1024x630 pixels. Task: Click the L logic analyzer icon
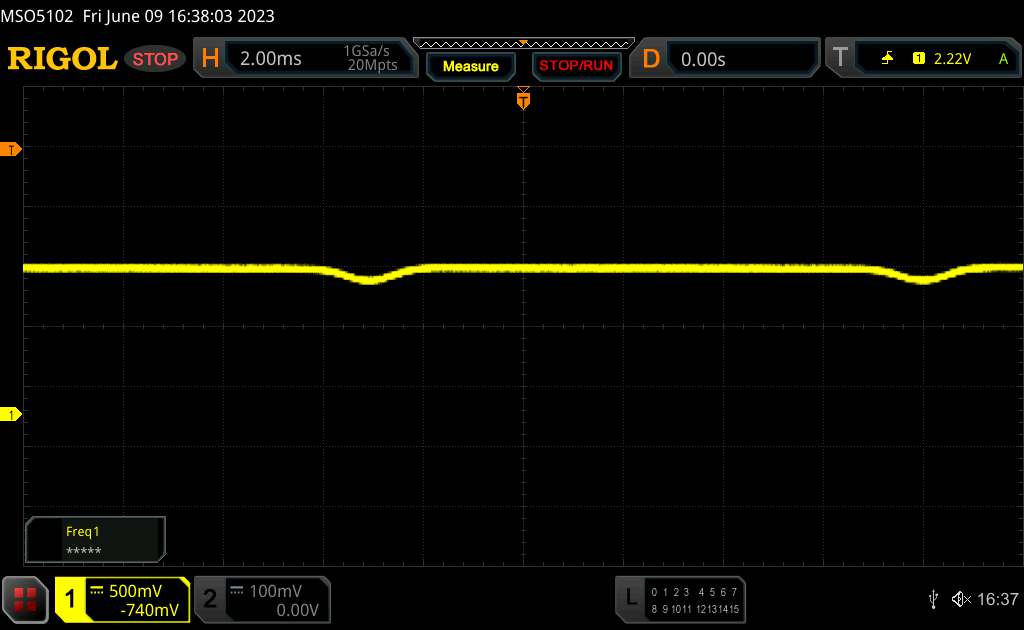click(x=631, y=599)
